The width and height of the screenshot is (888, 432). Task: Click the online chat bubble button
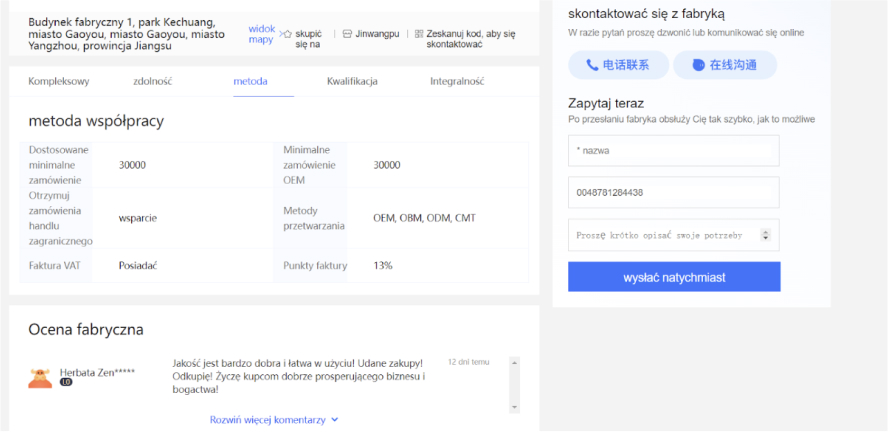[x=725, y=65]
